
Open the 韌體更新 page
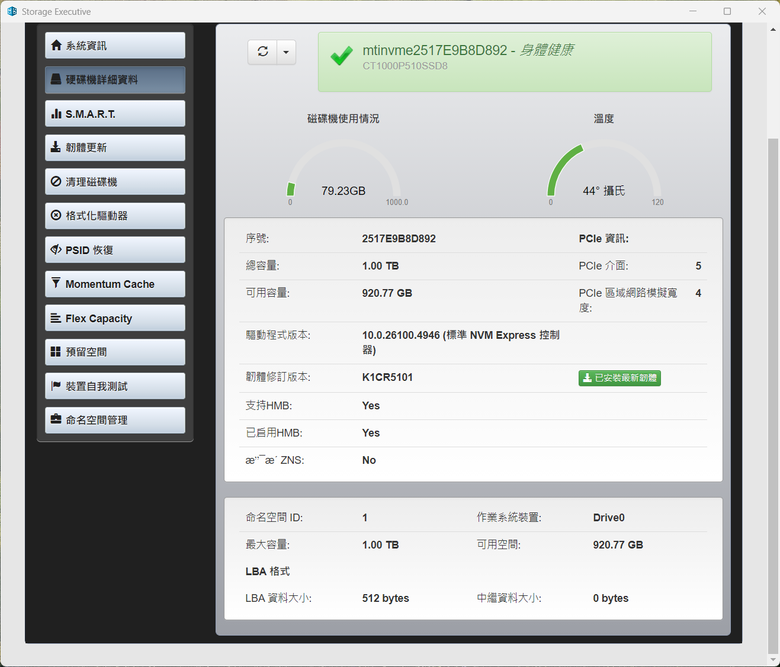tap(115, 148)
